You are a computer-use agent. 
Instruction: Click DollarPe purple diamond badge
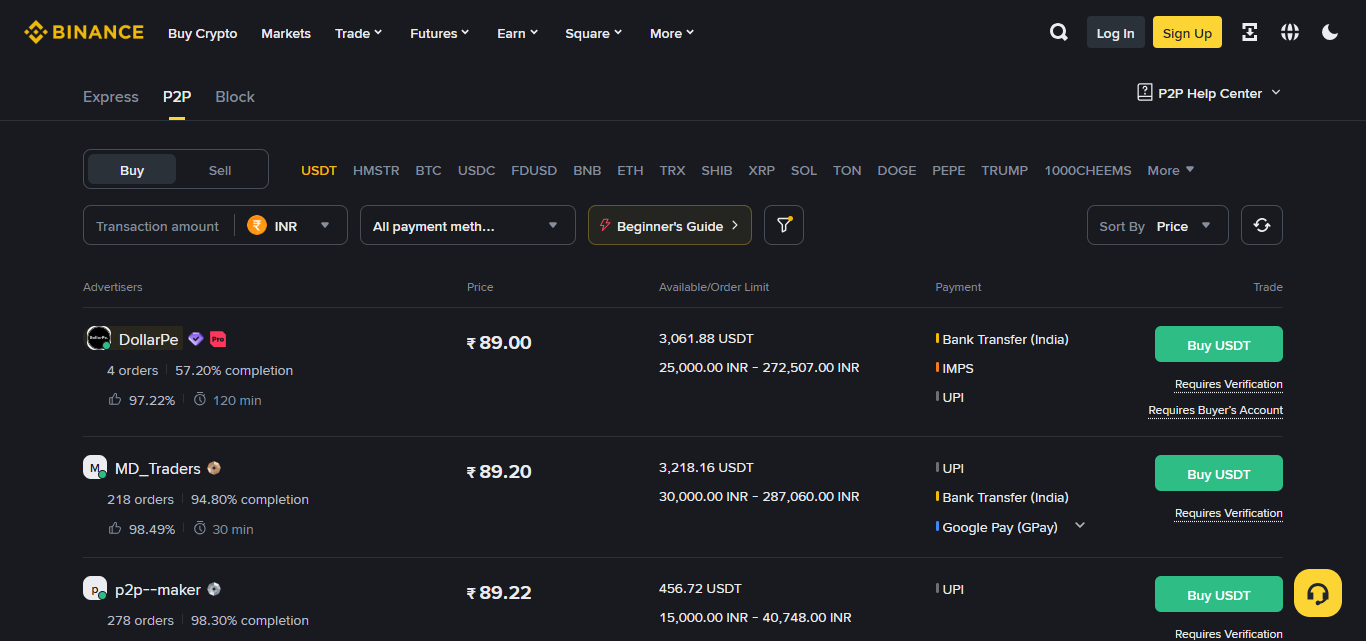pyautogui.click(x=196, y=339)
